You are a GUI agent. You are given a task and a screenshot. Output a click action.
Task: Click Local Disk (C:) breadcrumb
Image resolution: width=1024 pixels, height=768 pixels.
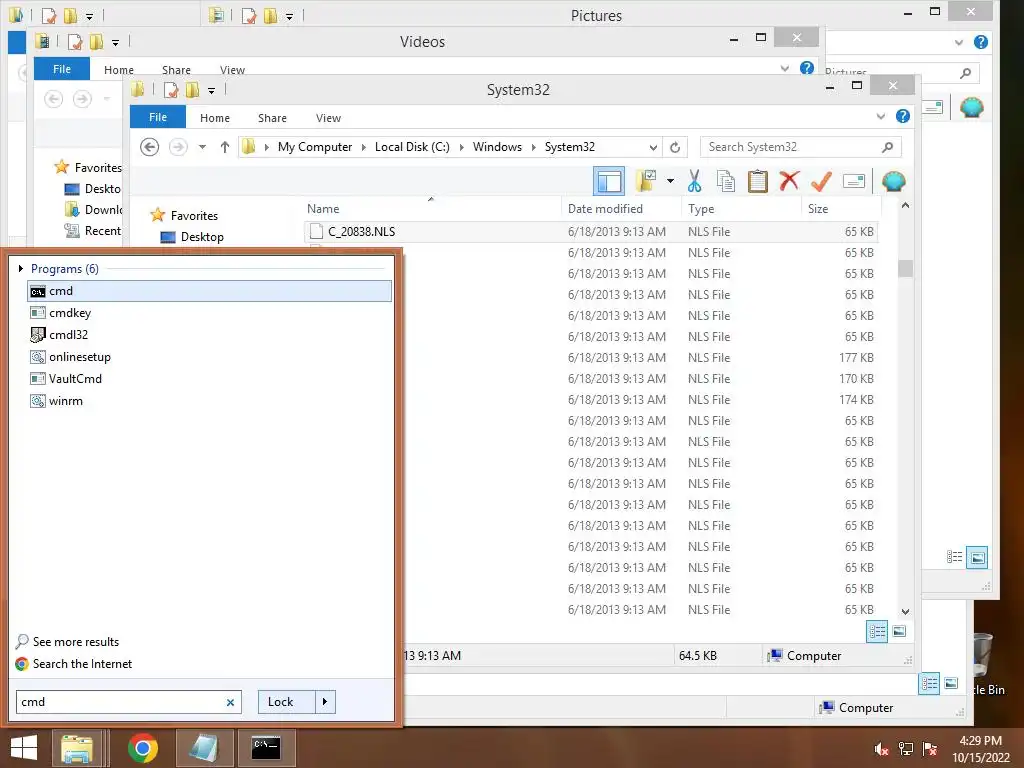[x=412, y=147]
